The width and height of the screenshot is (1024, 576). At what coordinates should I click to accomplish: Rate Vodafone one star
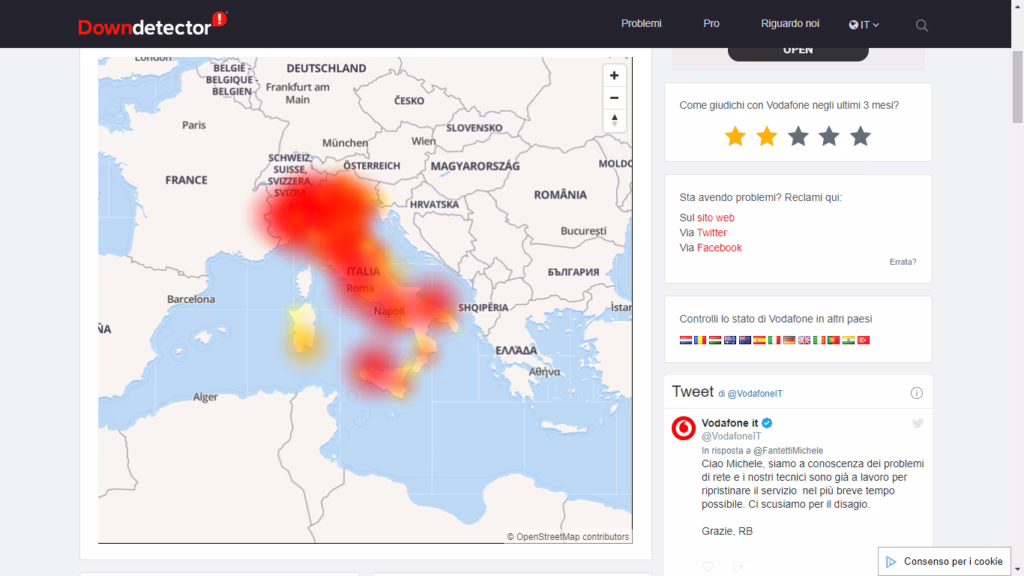pyautogui.click(x=735, y=136)
